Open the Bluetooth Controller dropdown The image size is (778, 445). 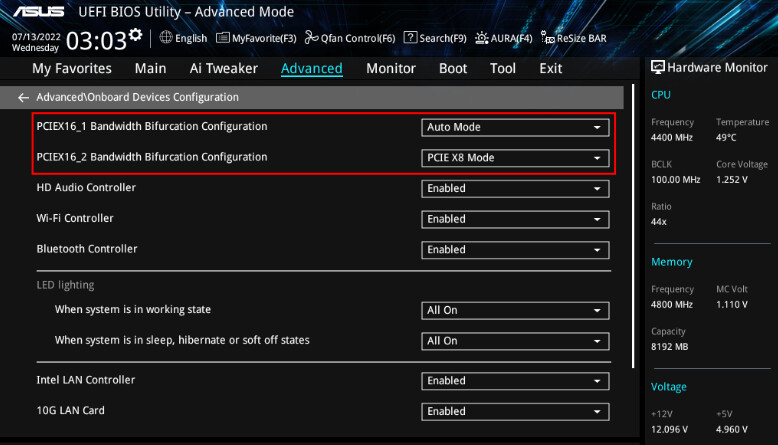click(515, 250)
